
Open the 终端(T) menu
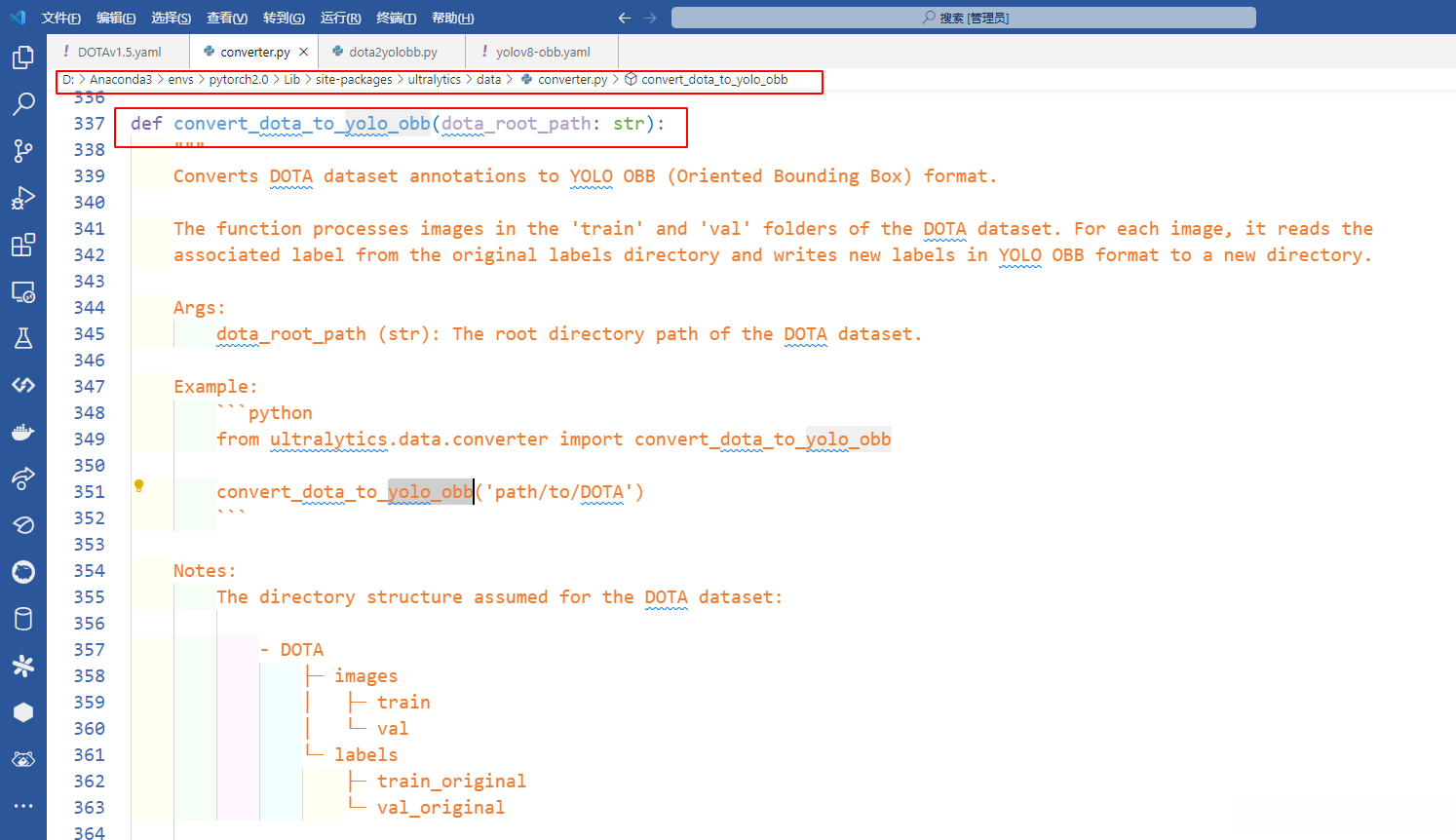397,18
